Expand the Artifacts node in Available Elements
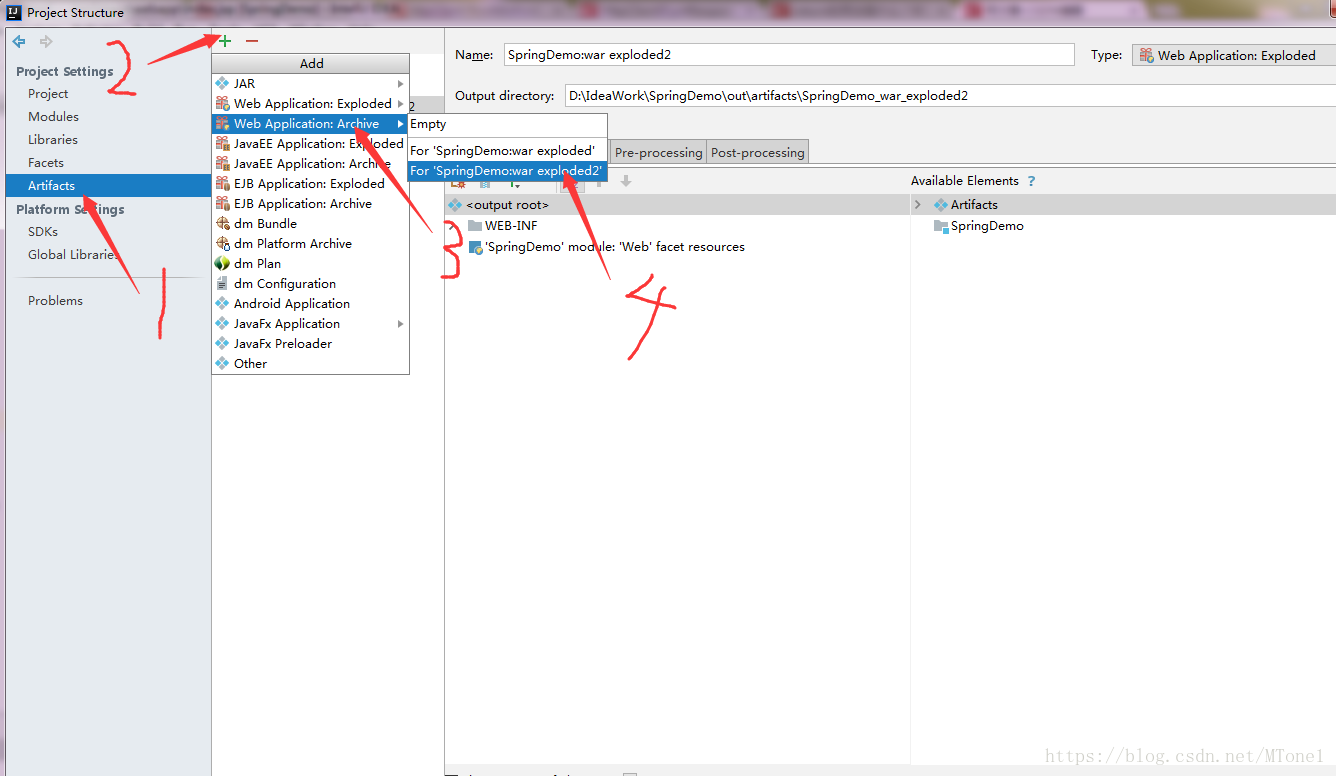Screen dimensions: 1336x776 click(917, 204)
